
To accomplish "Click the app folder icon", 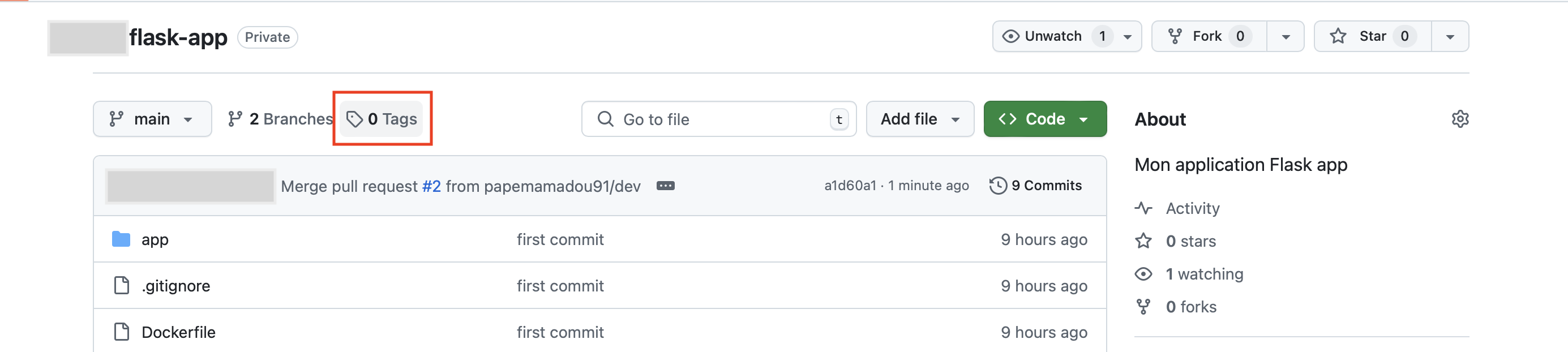I will [x=121, y=239].
